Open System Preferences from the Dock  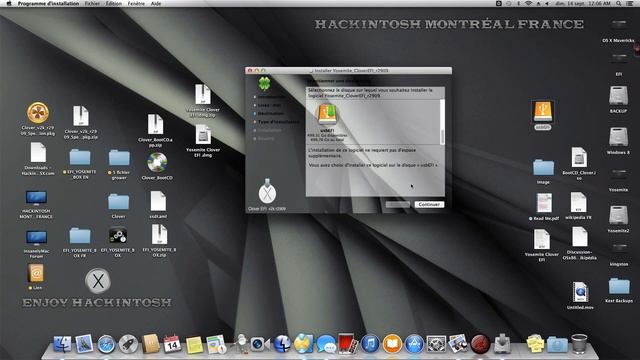point(436,344)
